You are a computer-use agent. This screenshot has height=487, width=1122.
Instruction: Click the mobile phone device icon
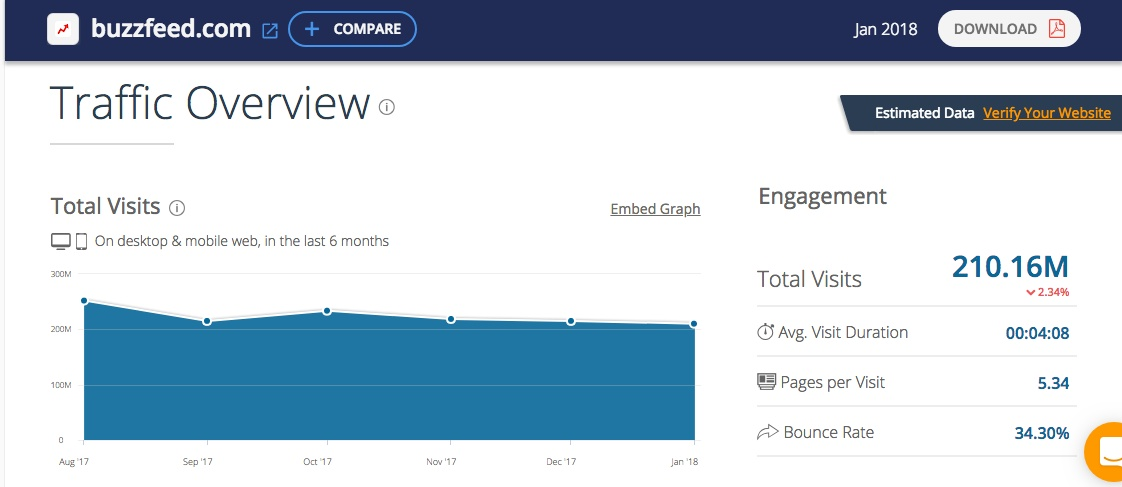(x=82, y=241)
